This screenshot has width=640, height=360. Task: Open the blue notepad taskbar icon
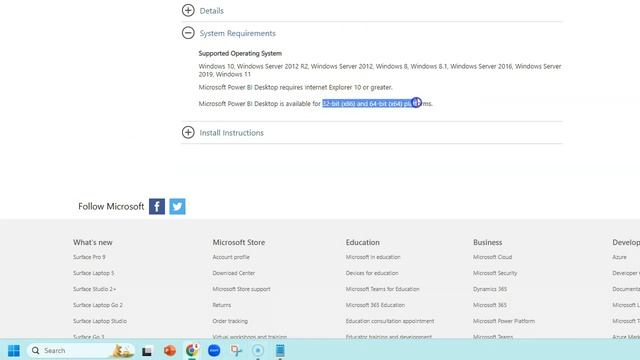tap(280, 350)
